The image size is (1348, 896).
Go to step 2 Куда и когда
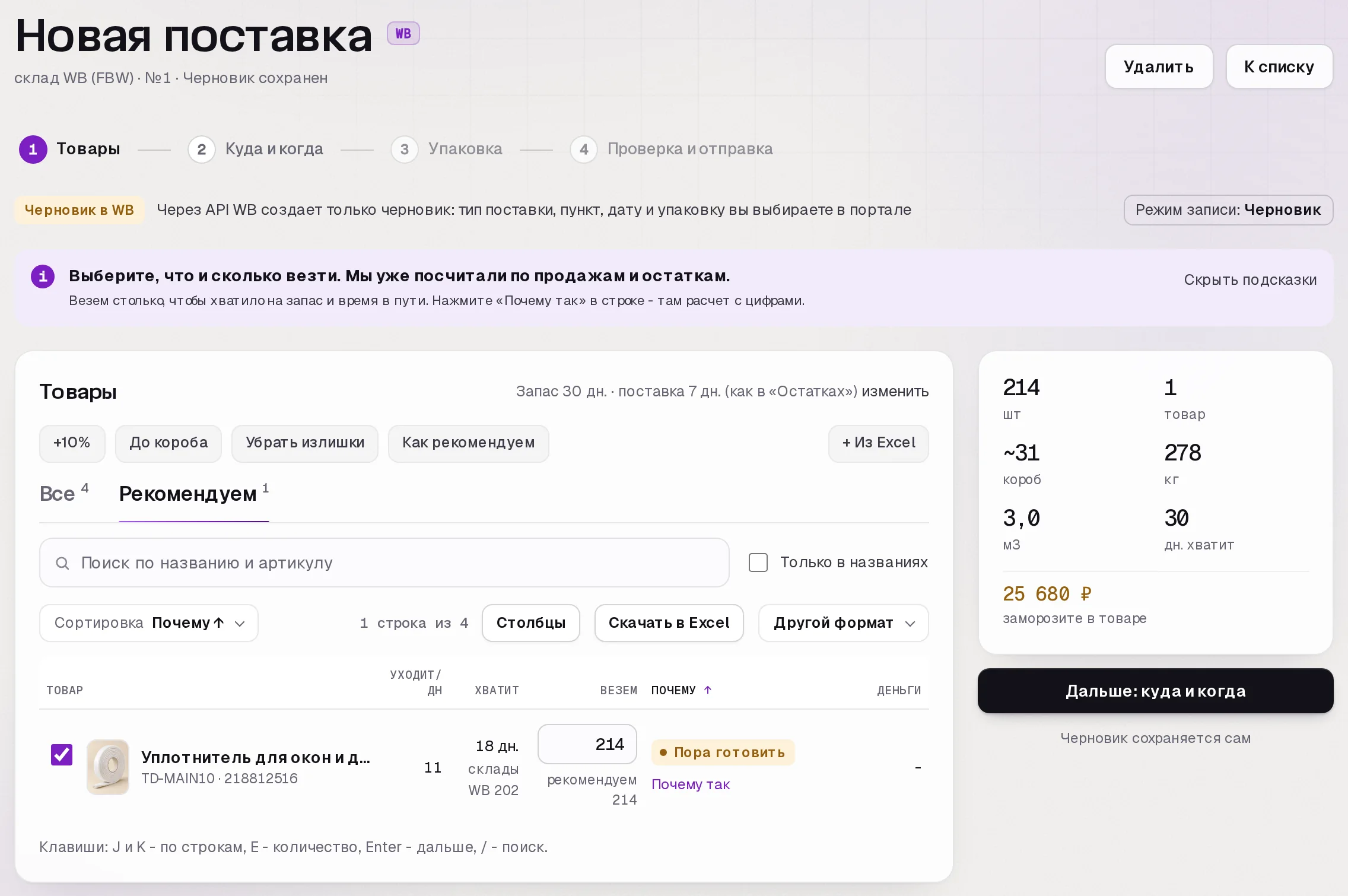256,149
